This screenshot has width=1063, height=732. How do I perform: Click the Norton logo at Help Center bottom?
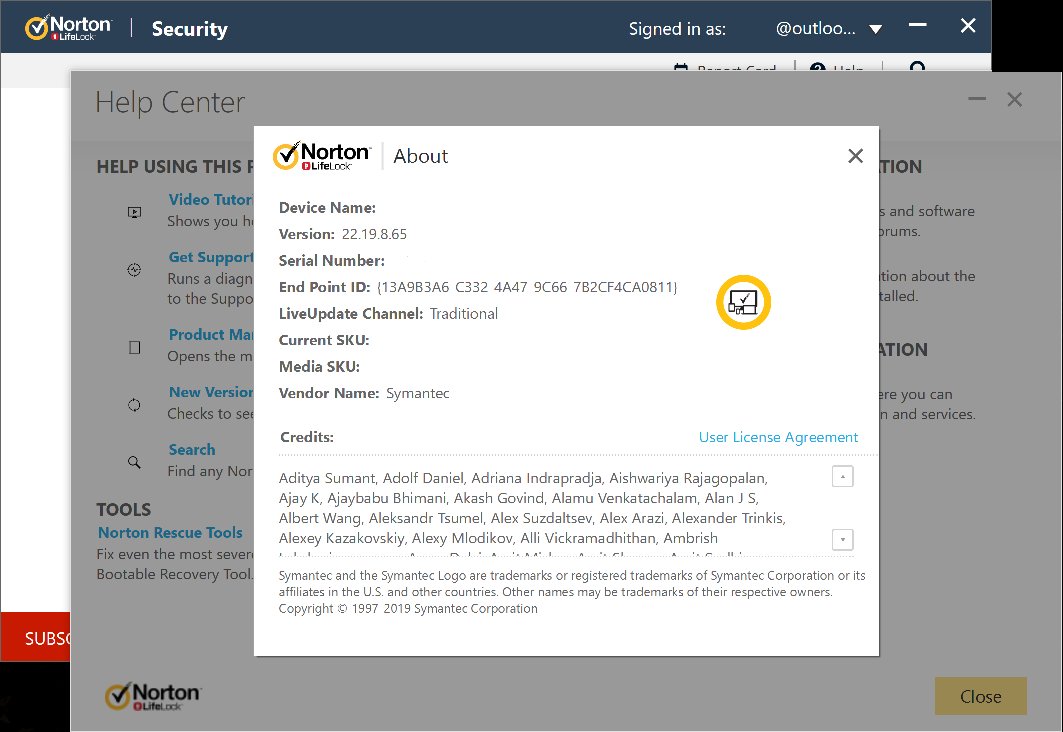tap(153, 697)
